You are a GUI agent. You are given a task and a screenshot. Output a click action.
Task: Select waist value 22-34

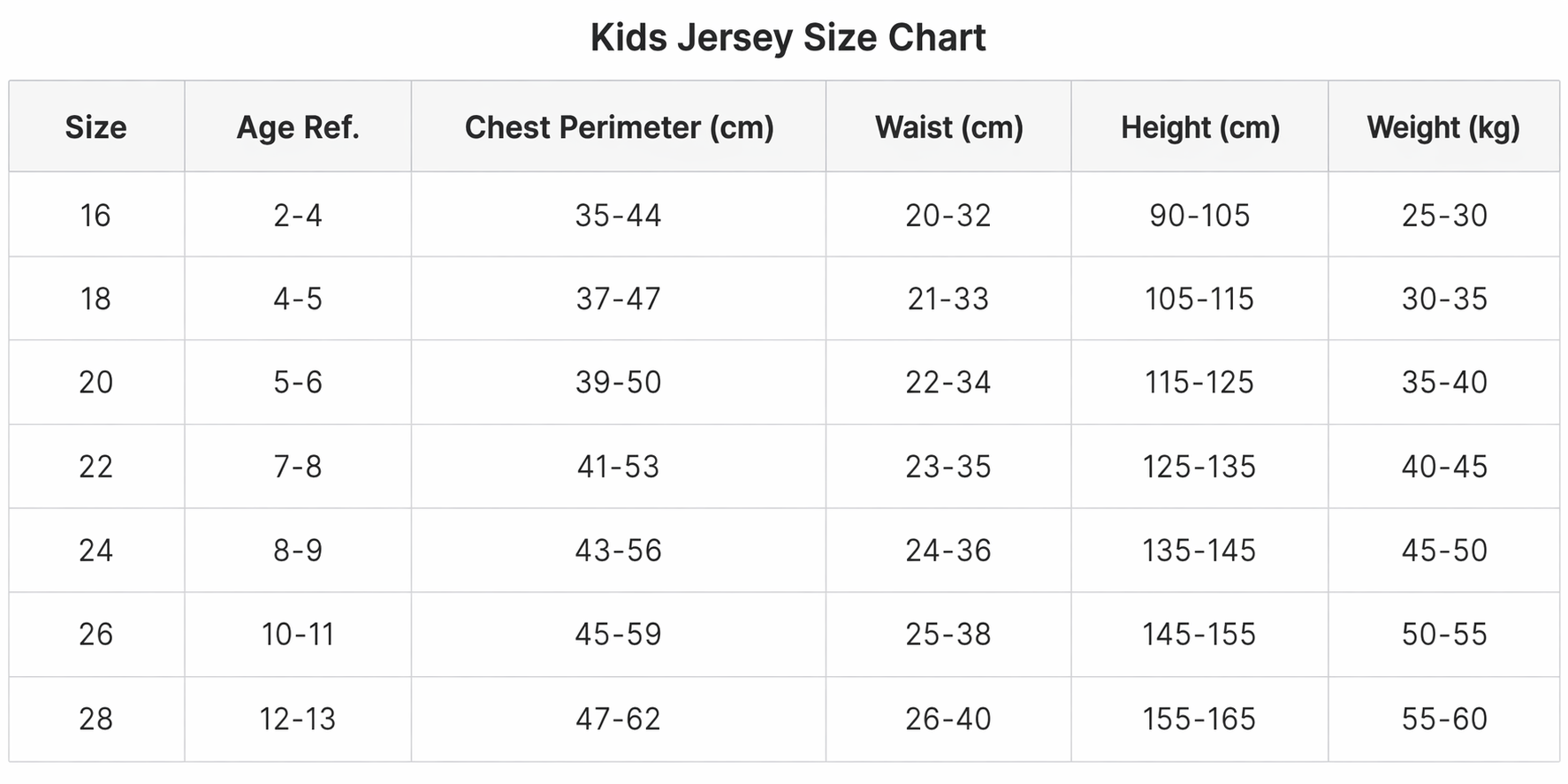[x=948, y=383]
